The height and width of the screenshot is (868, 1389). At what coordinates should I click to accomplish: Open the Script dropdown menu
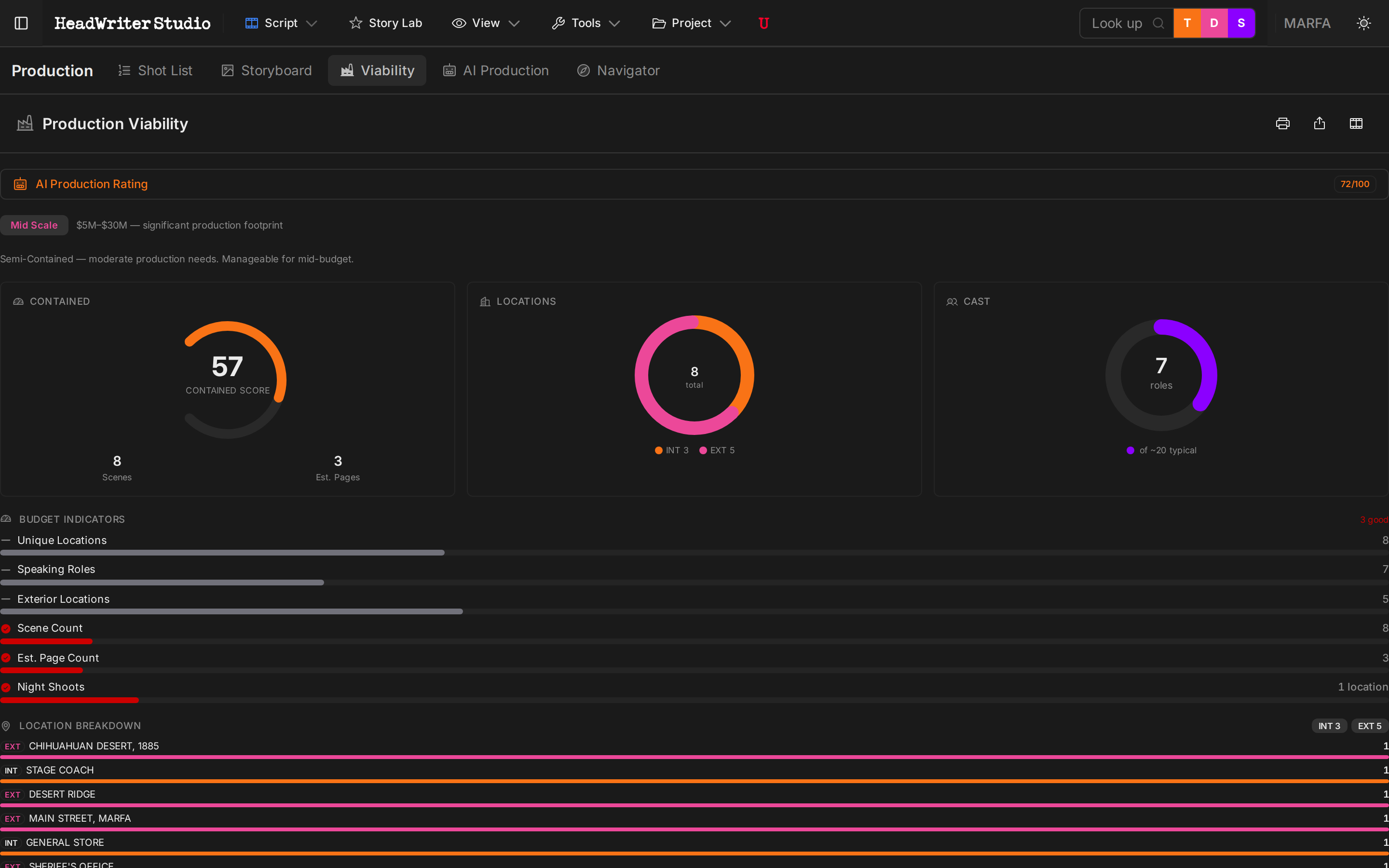click(x=281, y=23)
